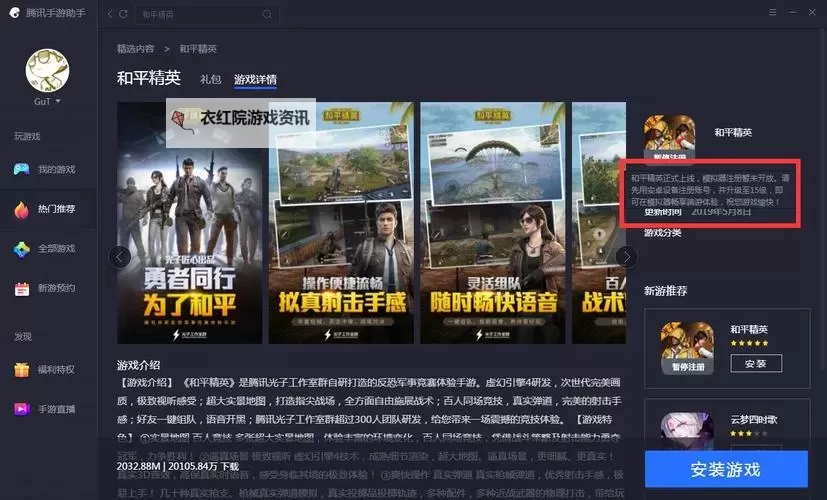The width and height of the screenshot is (827, 500).
Task: Click the 福利特权 gift box icon
Action: pyautogui.click(x=22, y=370)
